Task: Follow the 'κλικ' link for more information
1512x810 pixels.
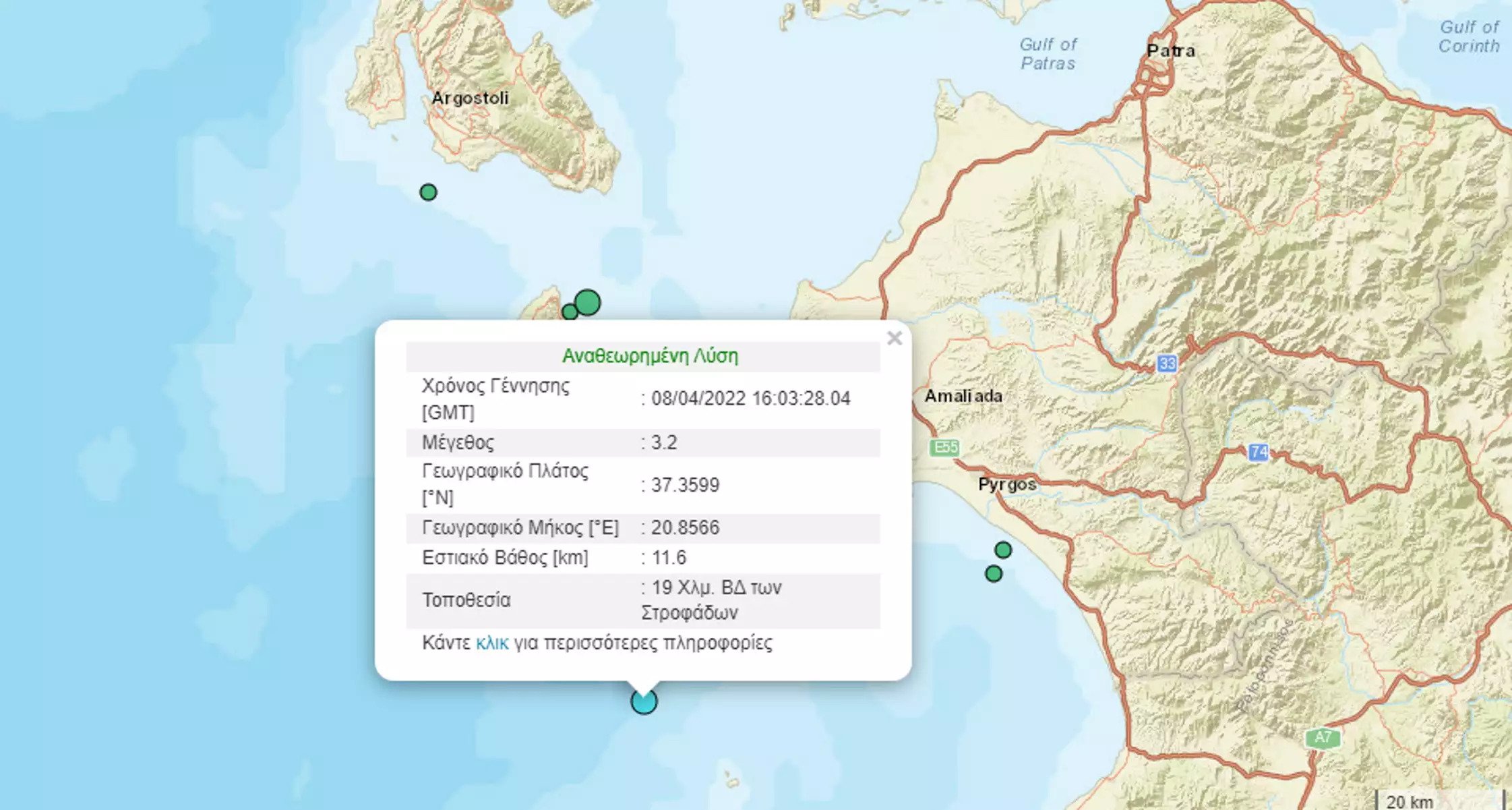Action: [492, 643]
